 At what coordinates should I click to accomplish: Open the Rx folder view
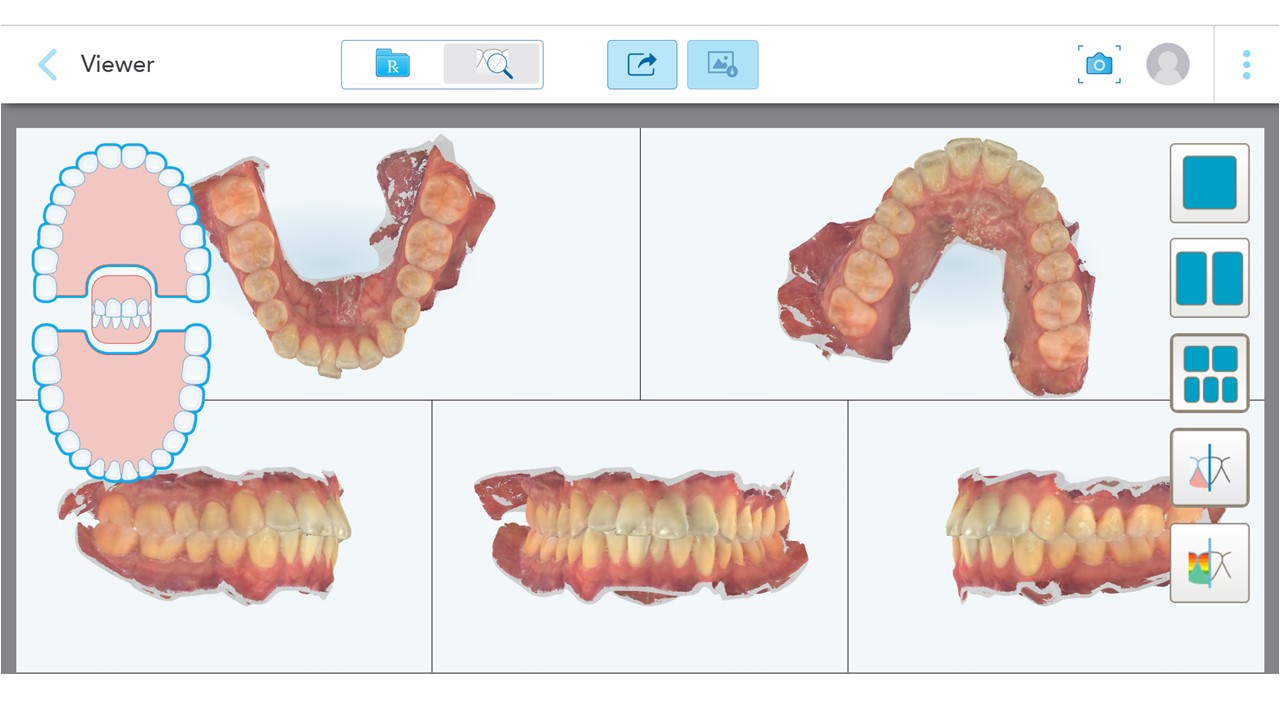click(x=392, y=64)
